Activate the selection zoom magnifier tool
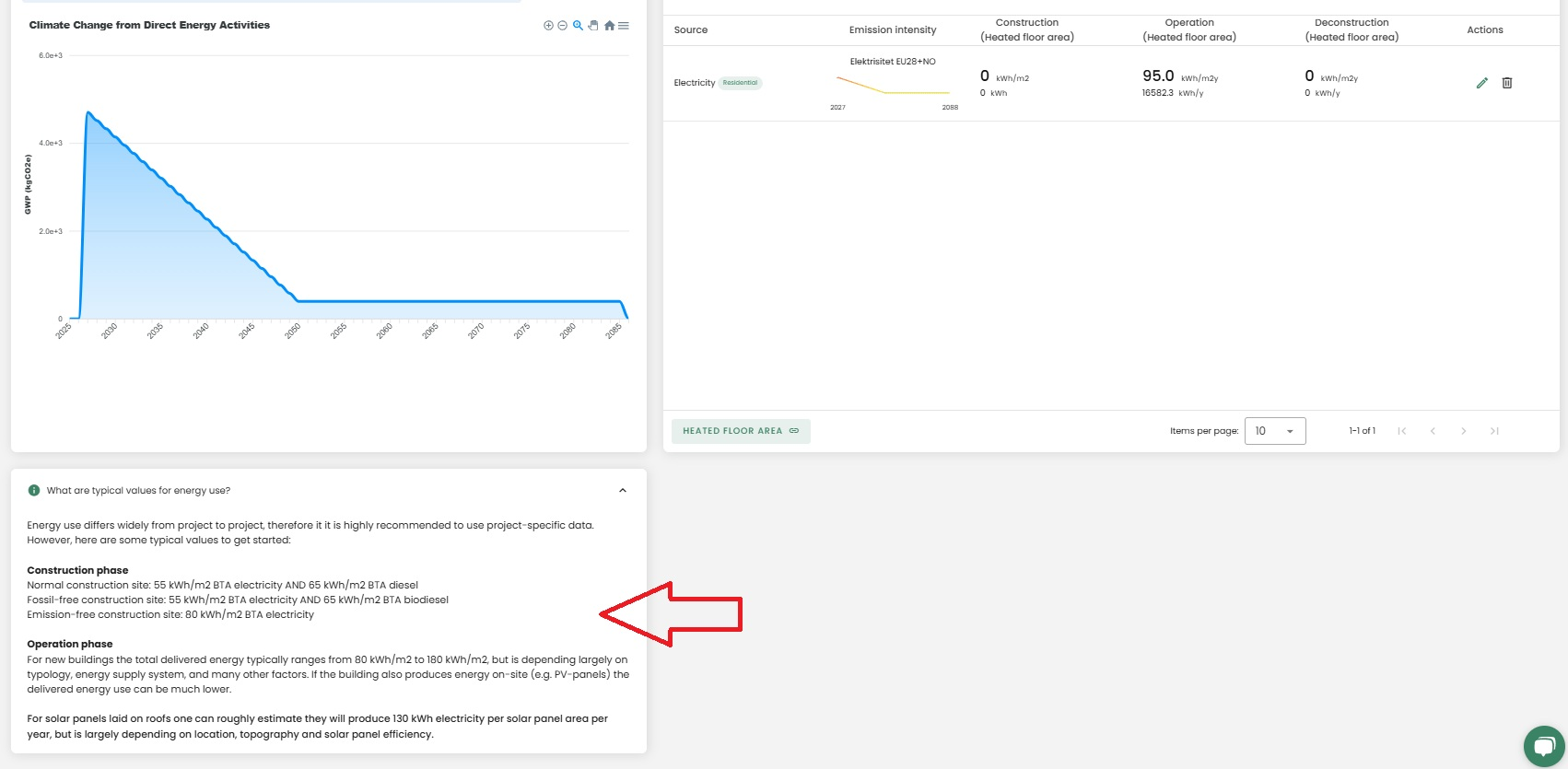 coord(578,26)
